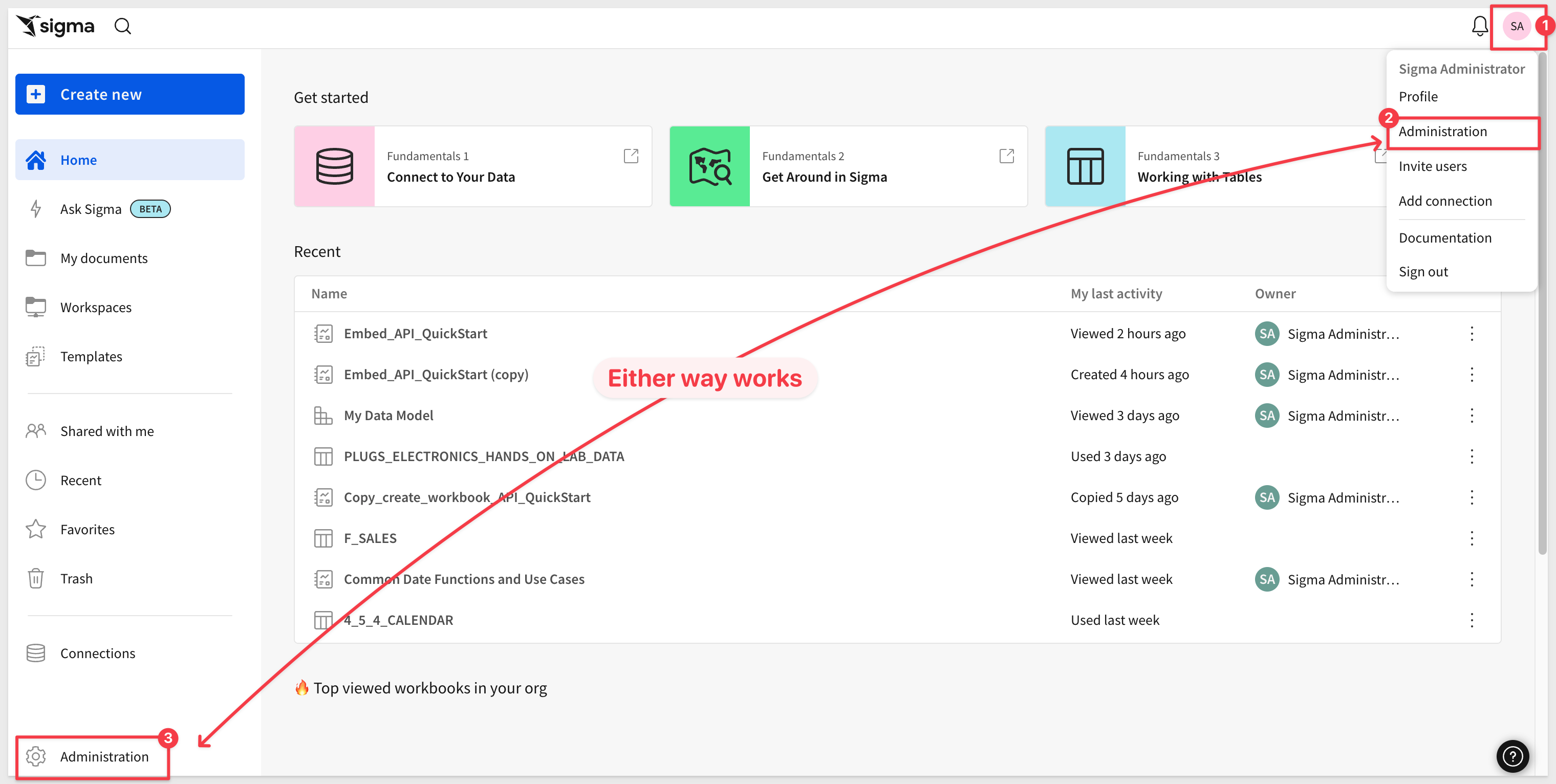Open more options for My Data Model
The width and height of the screenshot is (1556, 784).
coord(1472,416)
